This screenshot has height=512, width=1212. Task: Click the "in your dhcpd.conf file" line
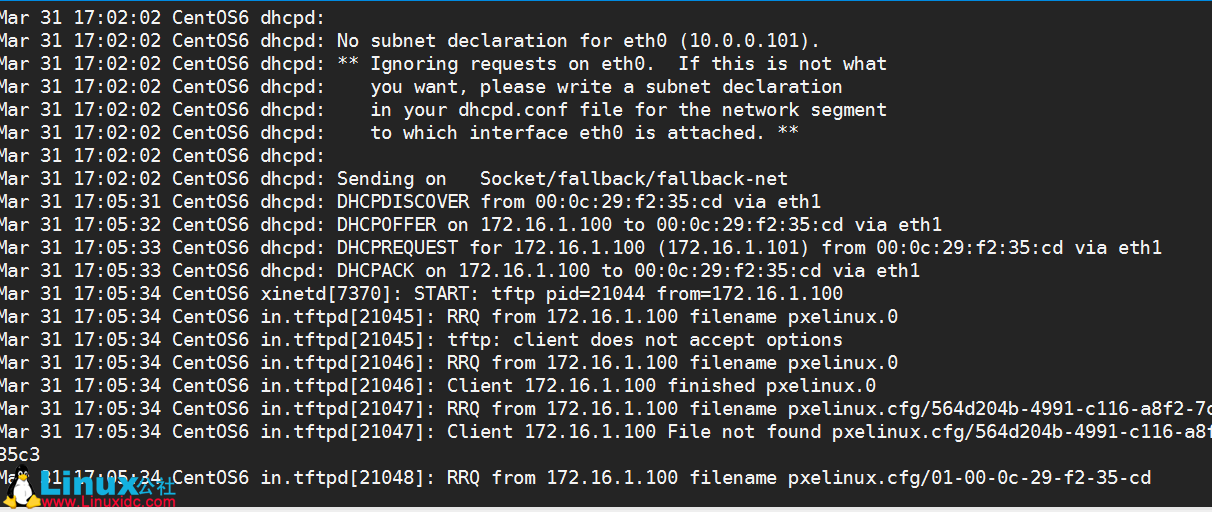(x=628, y=110)
